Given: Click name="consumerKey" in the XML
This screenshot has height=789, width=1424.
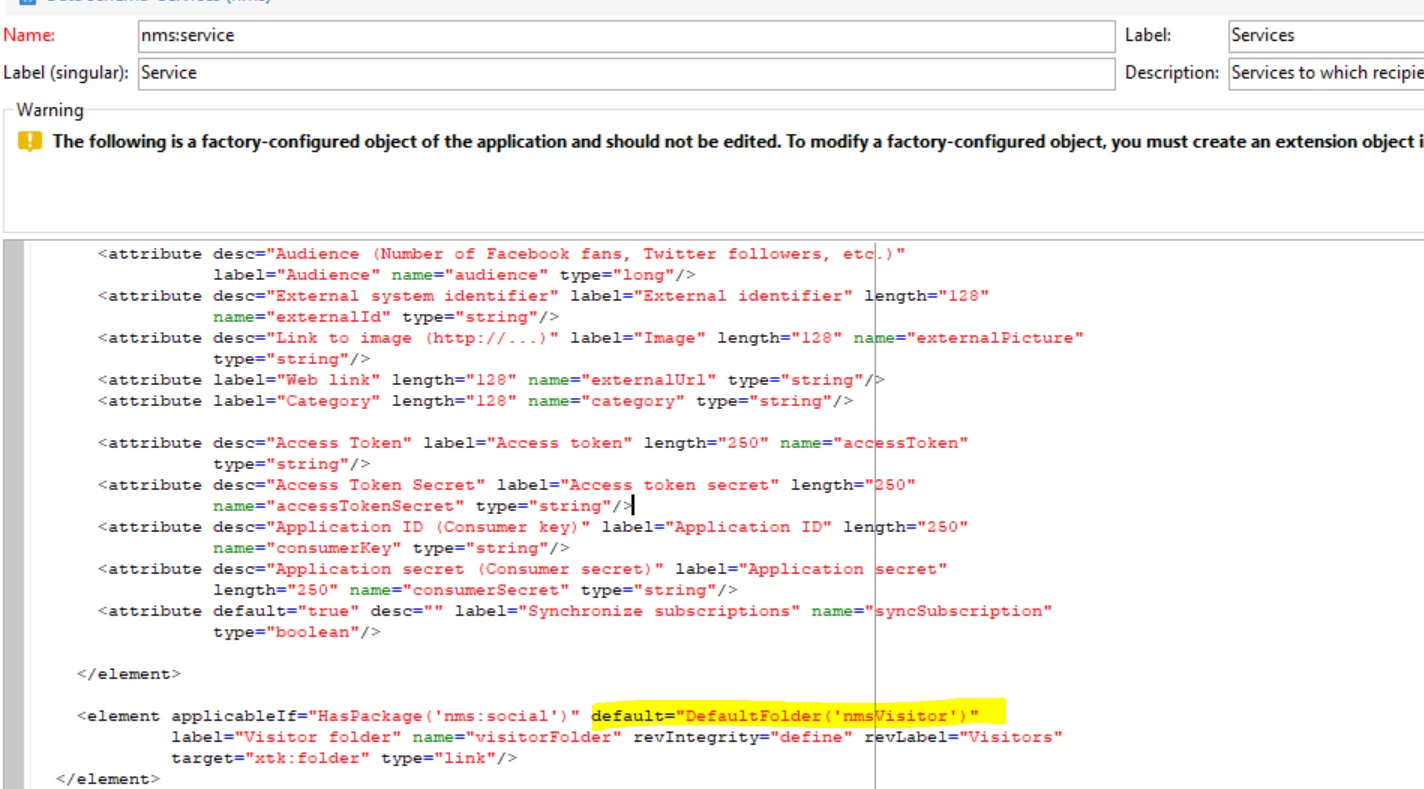Looking at the screenshot, I should [x=307, y=548].
